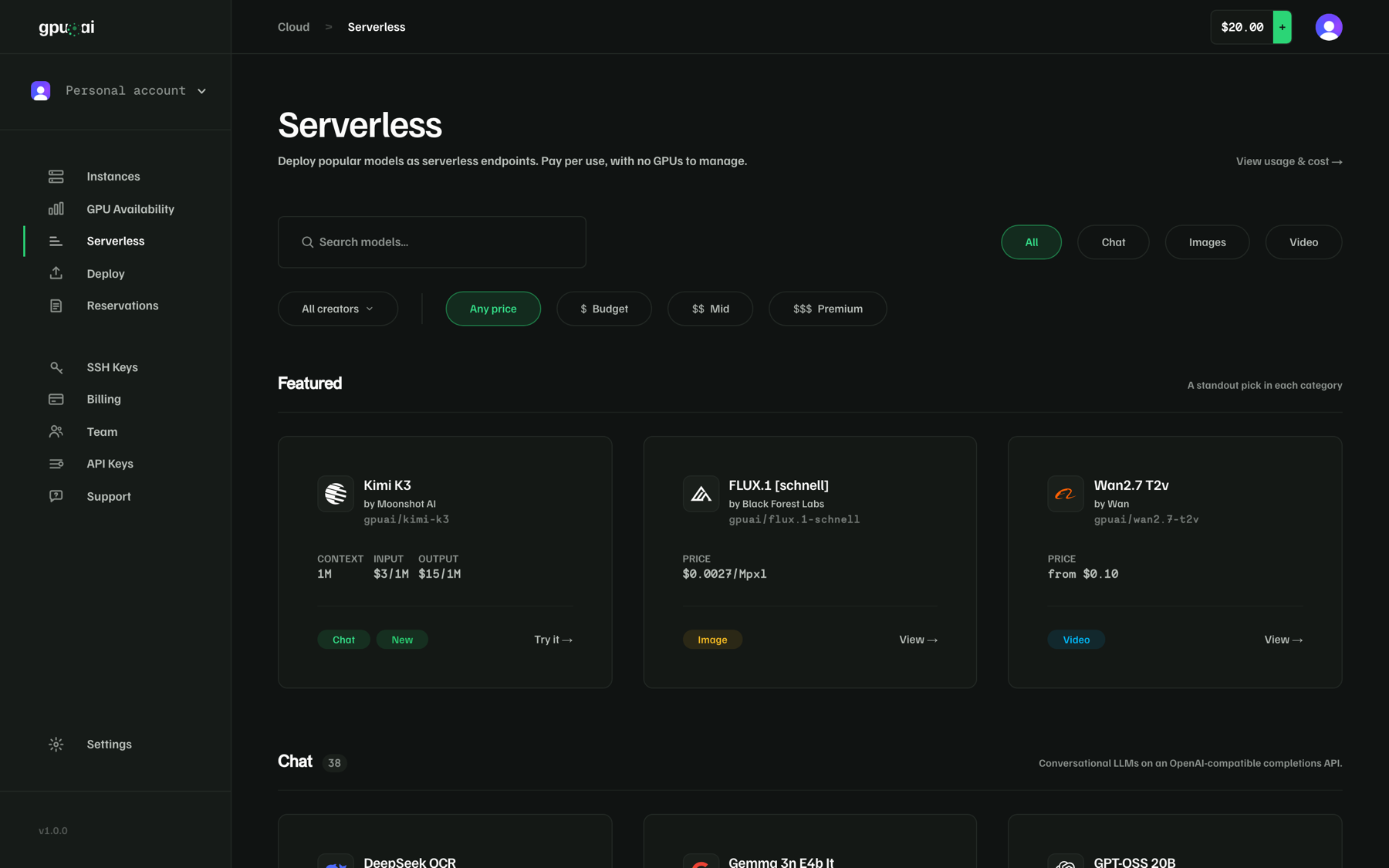Click View on Wan2.7 T2v card
This screenshot has height=868, width=1389.
coord(1283,640)
